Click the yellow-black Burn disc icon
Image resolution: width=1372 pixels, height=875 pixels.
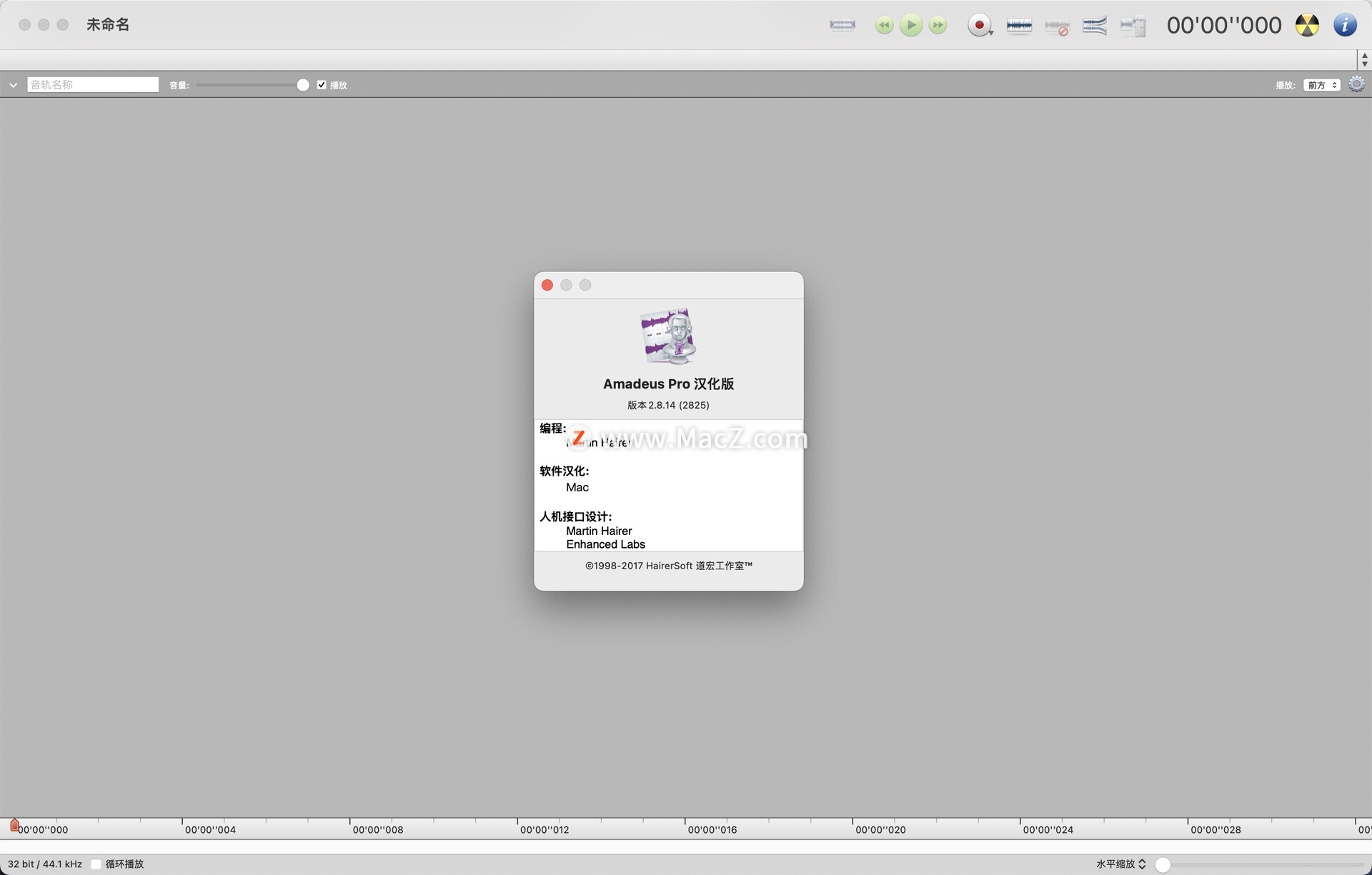(1307, 25)
